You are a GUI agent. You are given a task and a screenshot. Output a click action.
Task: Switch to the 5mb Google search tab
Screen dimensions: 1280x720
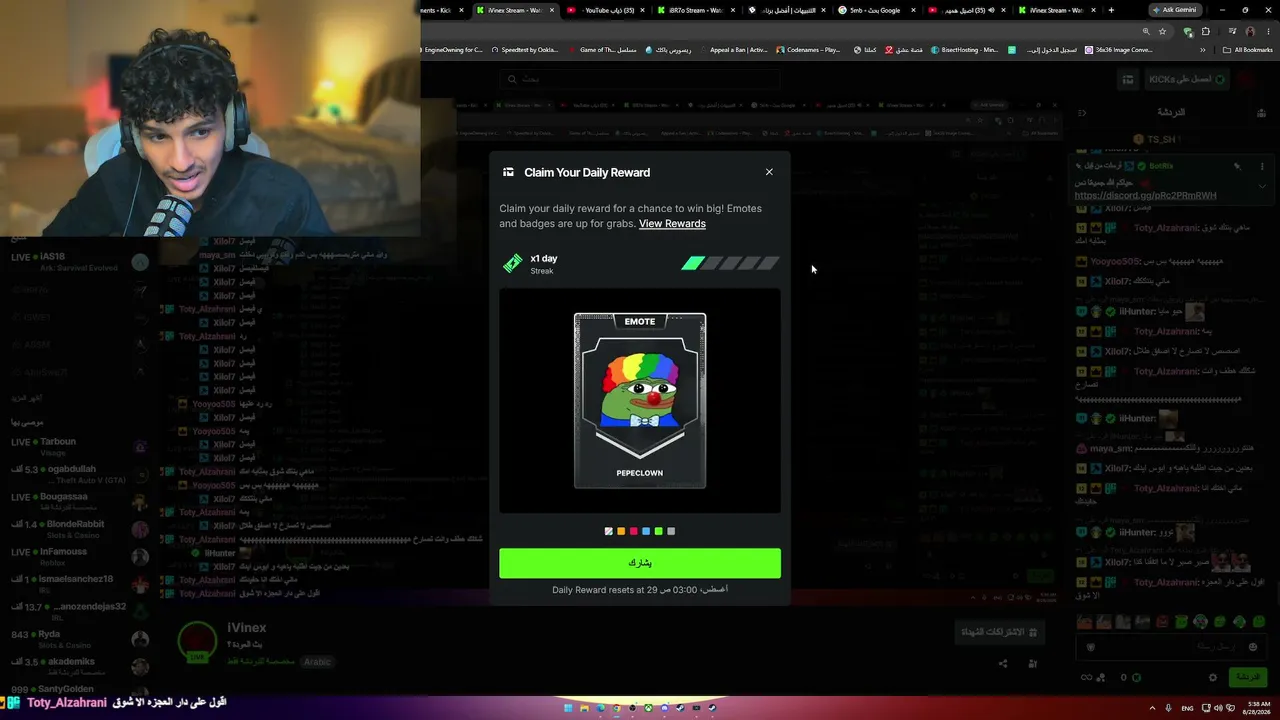[x=876, y=10]
